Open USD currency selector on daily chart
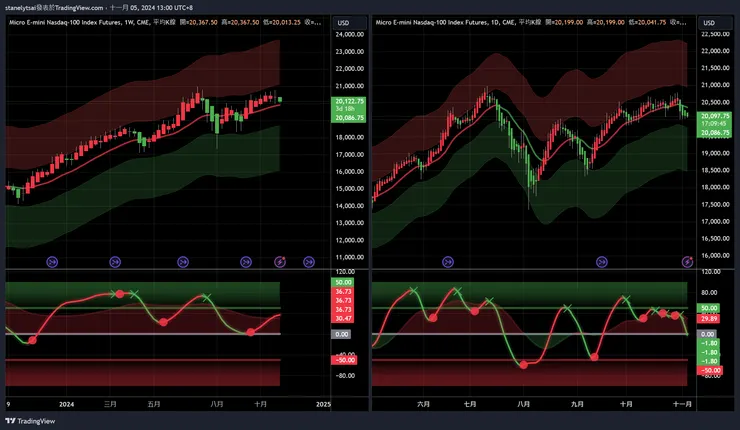 tap(715, 23)
